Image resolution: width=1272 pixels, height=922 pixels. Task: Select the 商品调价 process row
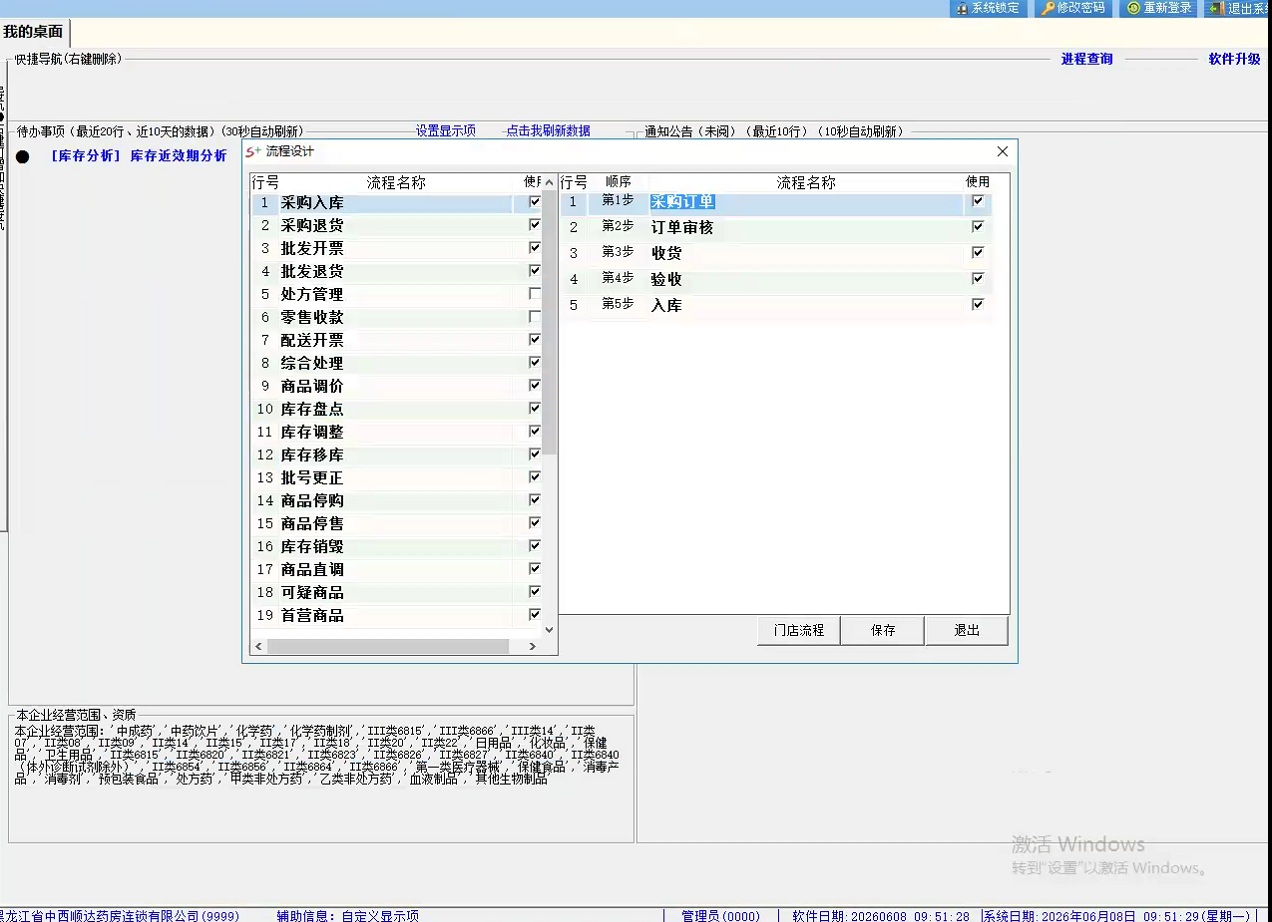396,386
